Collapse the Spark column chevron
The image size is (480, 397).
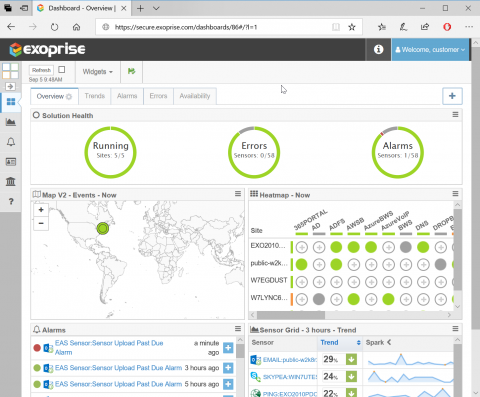pos(389,342)
